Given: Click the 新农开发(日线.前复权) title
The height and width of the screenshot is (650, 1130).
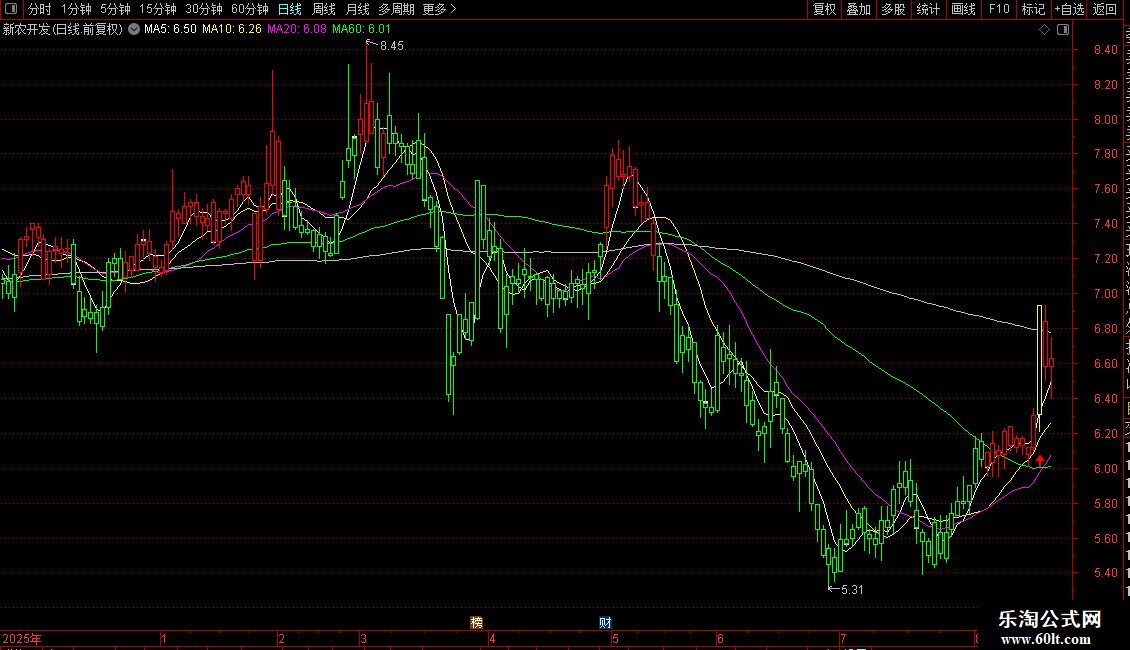Looking at the screenshot, I should (63, 29).
